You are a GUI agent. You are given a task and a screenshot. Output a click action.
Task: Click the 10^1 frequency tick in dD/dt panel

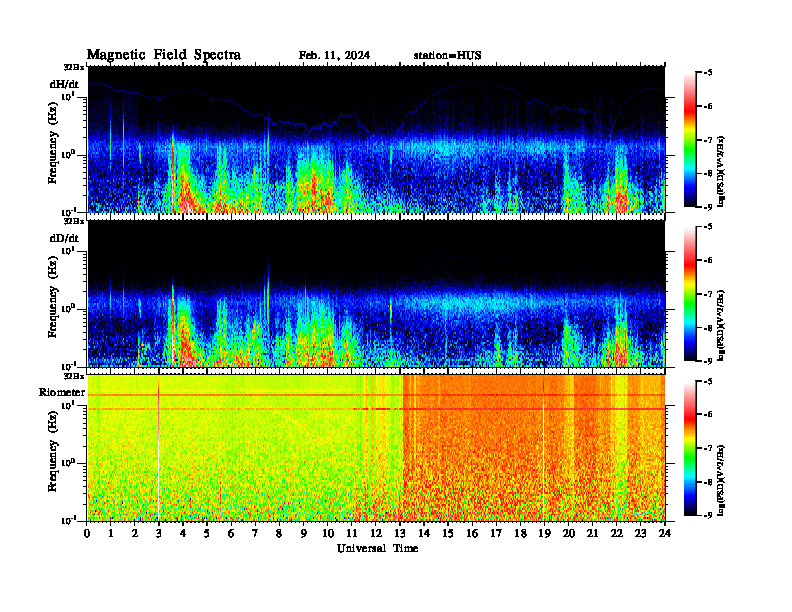point(69,251)
